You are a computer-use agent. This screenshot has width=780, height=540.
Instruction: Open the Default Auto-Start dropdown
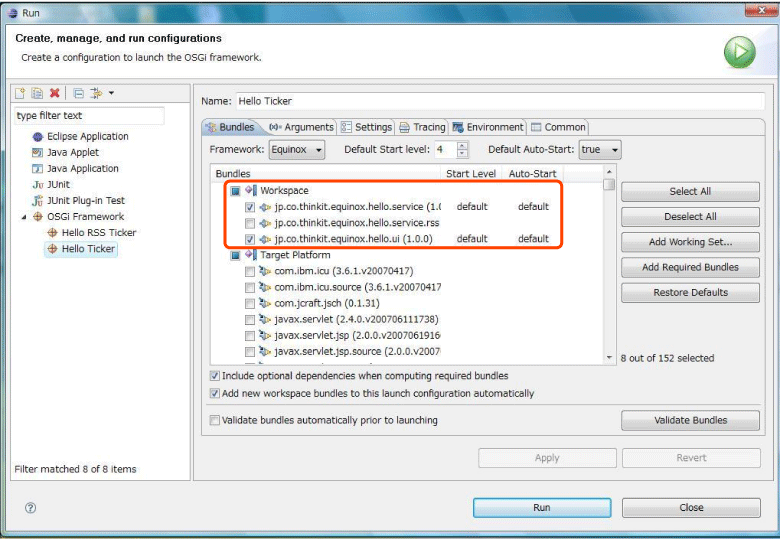(x=600, y=150)
